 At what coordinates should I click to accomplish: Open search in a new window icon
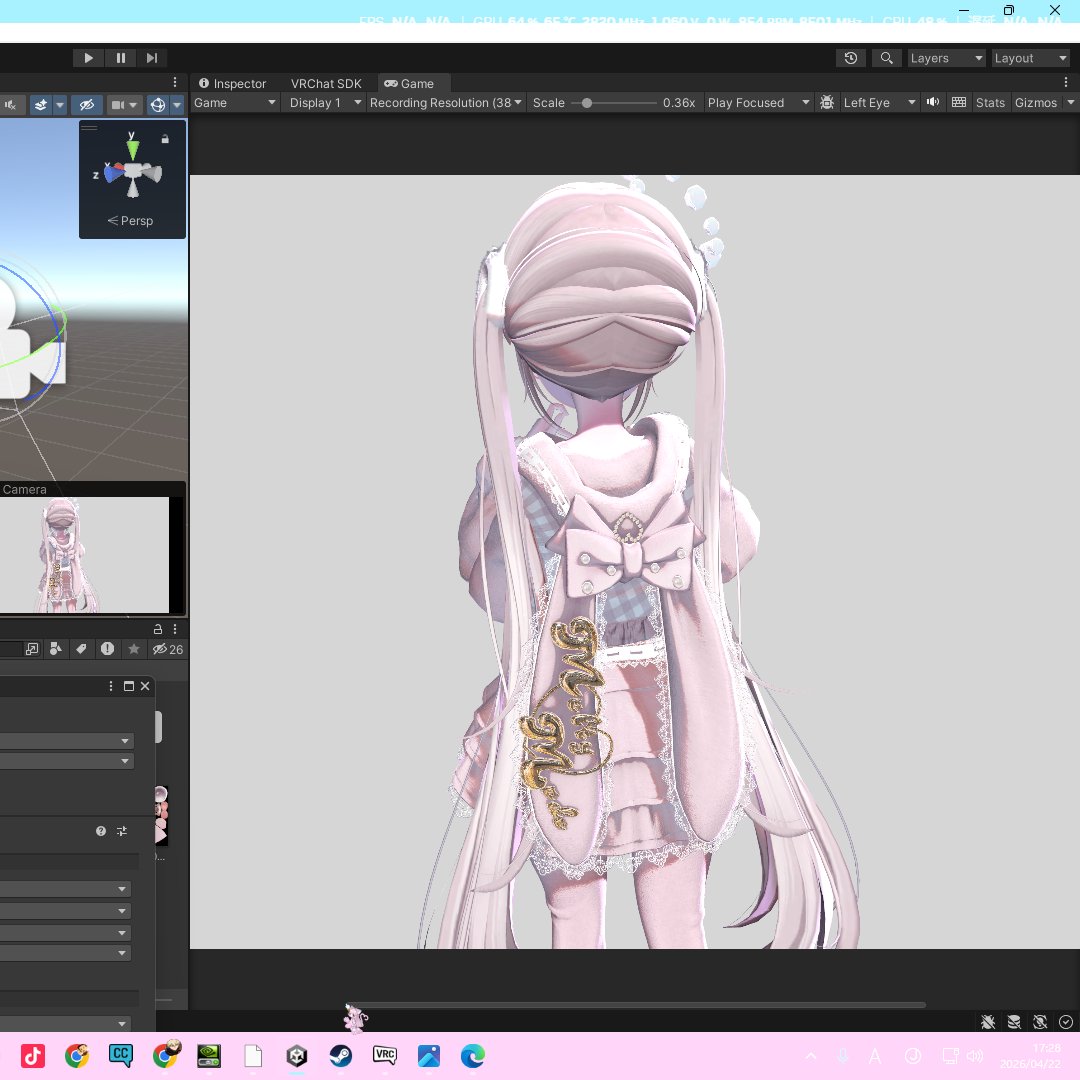coord(32,649)
